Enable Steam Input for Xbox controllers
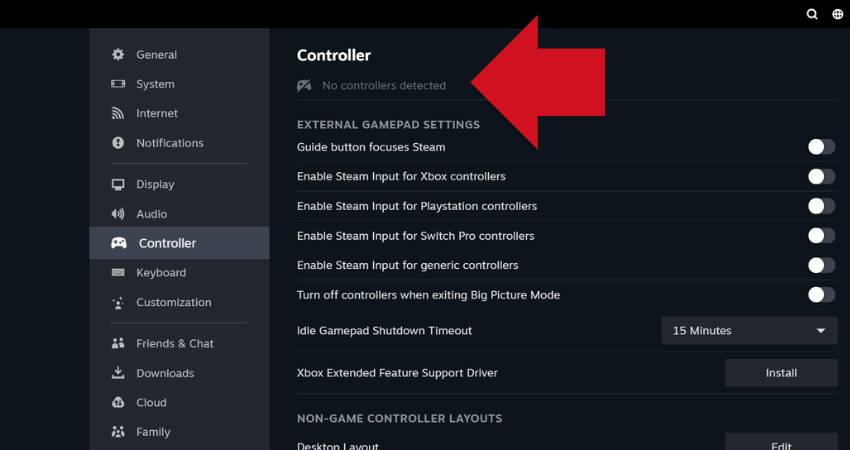This screenshot has width=850, height=450. point(821,176)
